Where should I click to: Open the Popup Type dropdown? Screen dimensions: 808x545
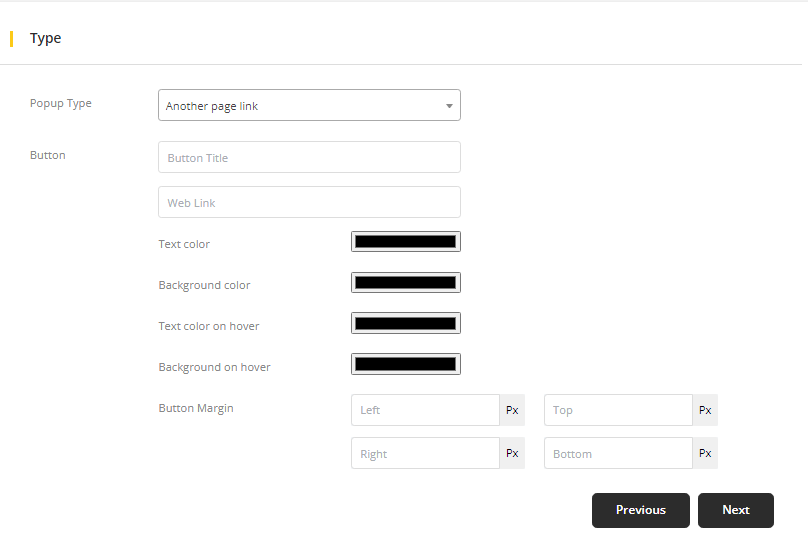[x=309, y=106]
